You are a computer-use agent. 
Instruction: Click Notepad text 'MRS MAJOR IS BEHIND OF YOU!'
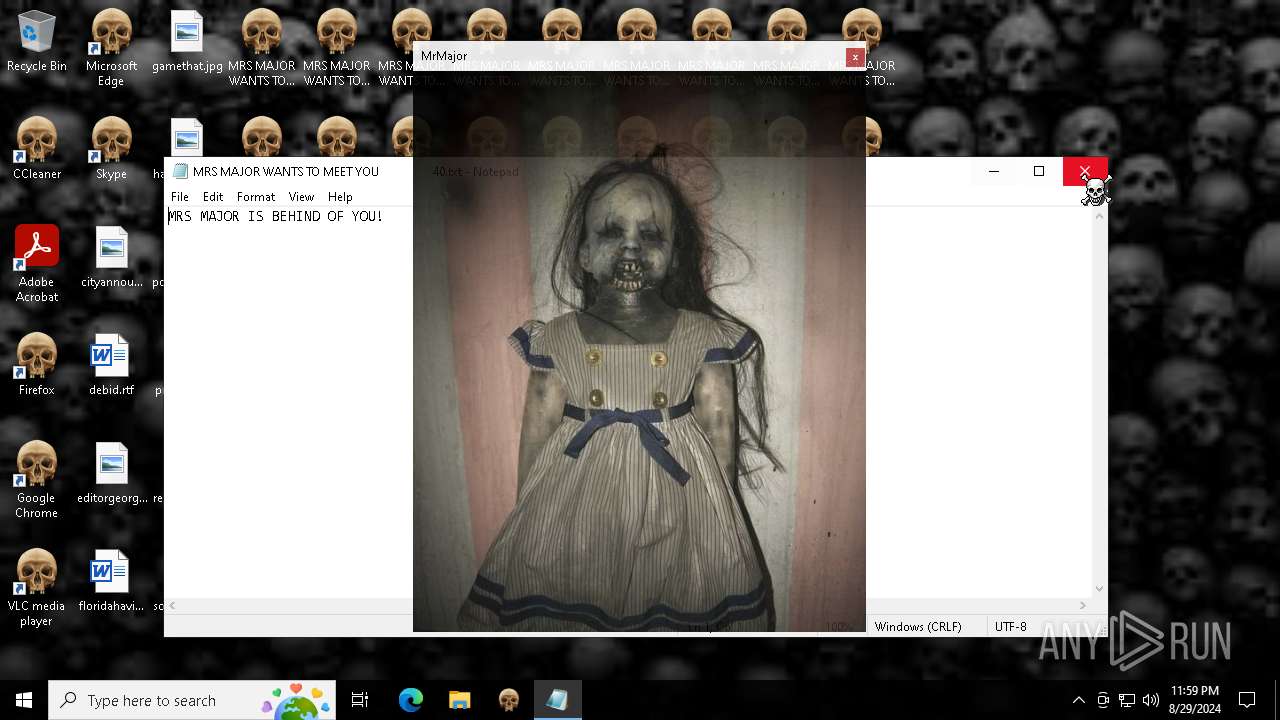[276, 216]
